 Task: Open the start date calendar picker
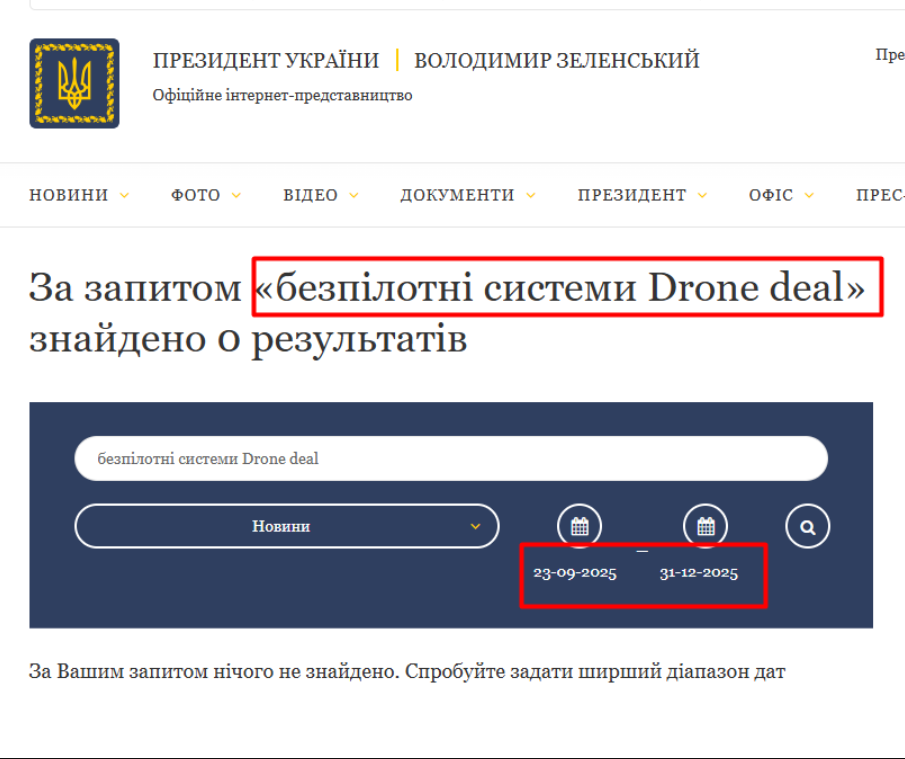coord(579,526)
